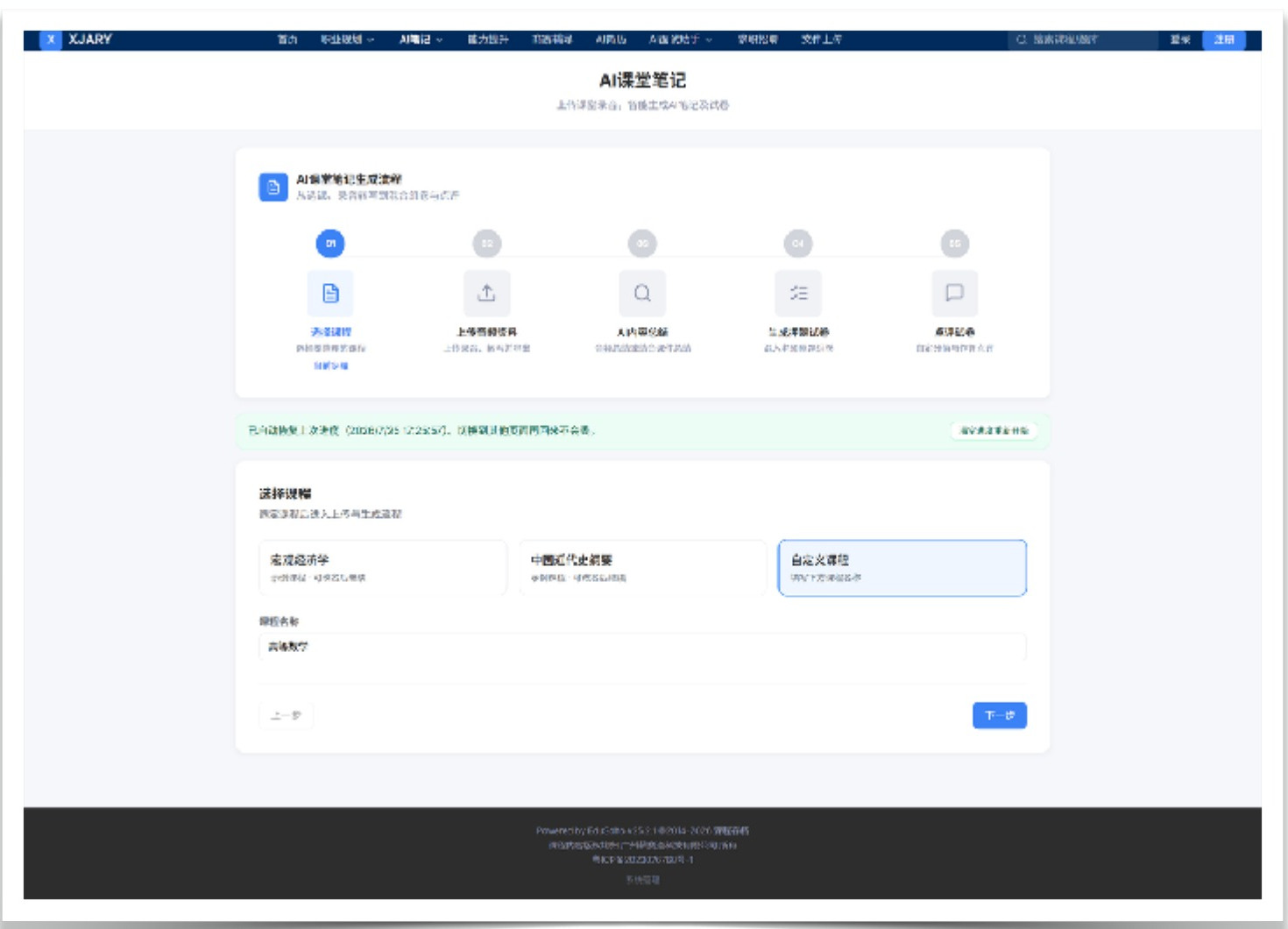Click the grey 04 step circle
This screenshot has width=1288, height=929.
coord(798,244)
